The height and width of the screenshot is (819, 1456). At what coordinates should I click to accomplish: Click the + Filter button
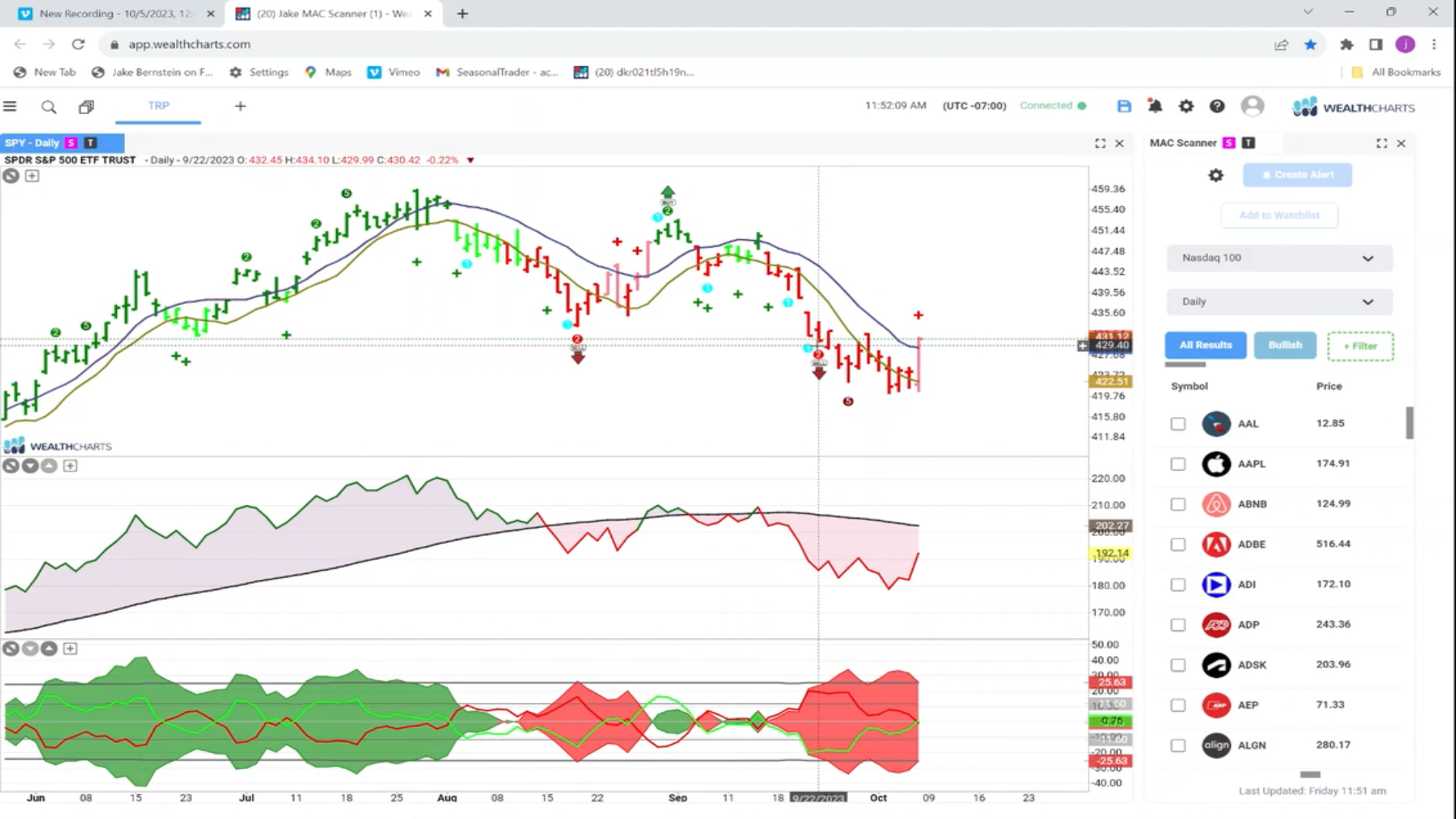1360,346
